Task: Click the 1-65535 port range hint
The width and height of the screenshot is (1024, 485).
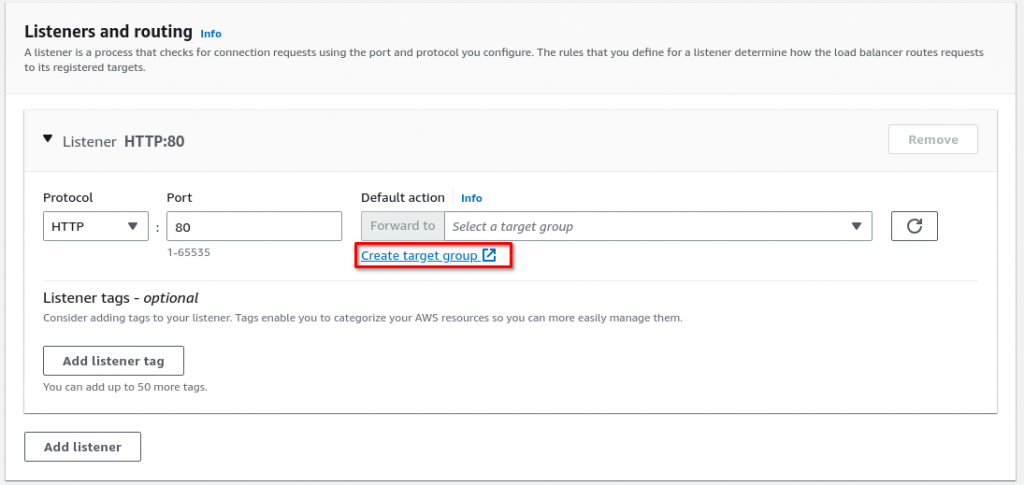Action: 188,252
